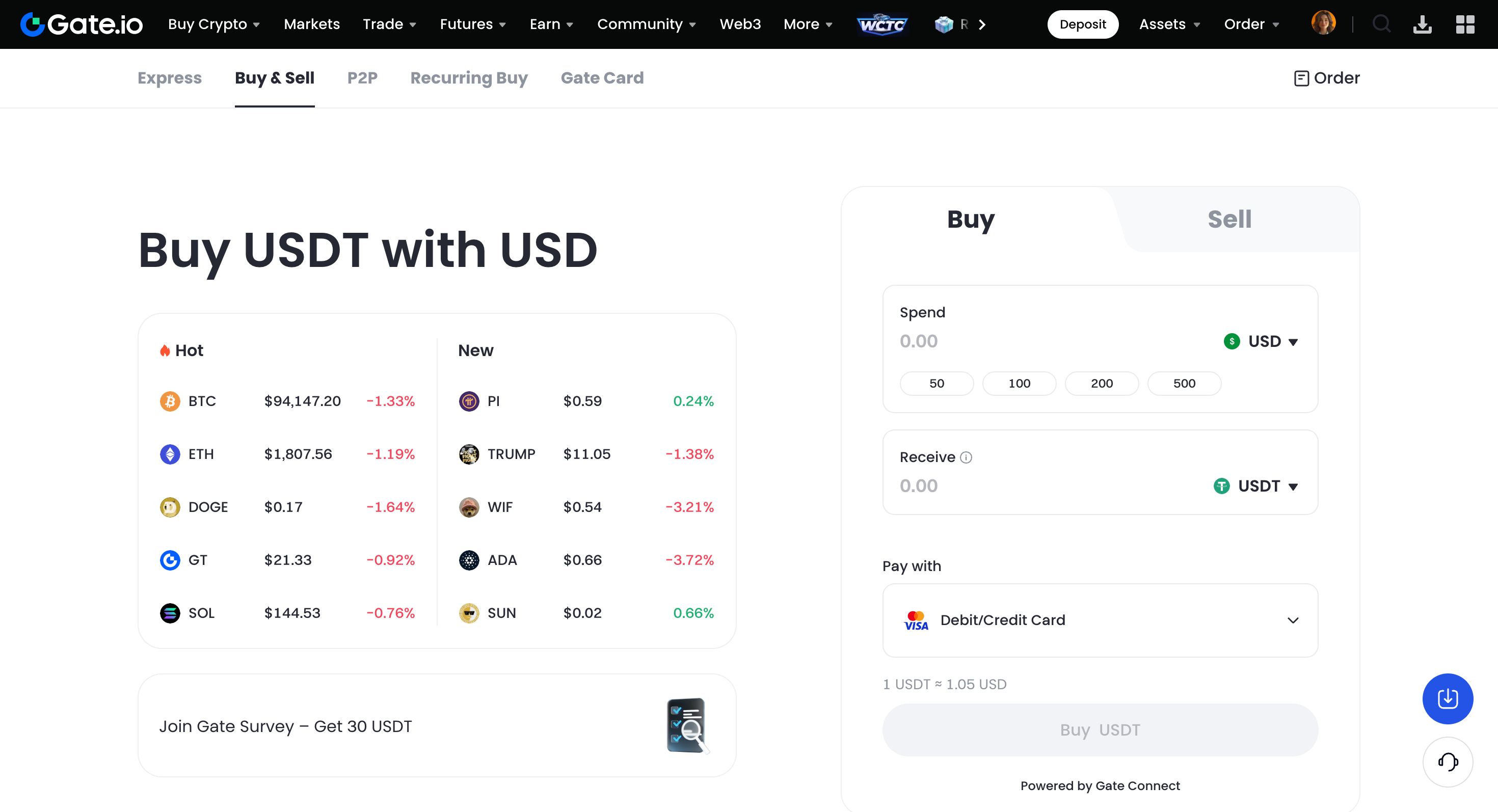The image size is (1498, 812).
Task: Select the 500 preset spend amount
Action: coord(1184,383)
